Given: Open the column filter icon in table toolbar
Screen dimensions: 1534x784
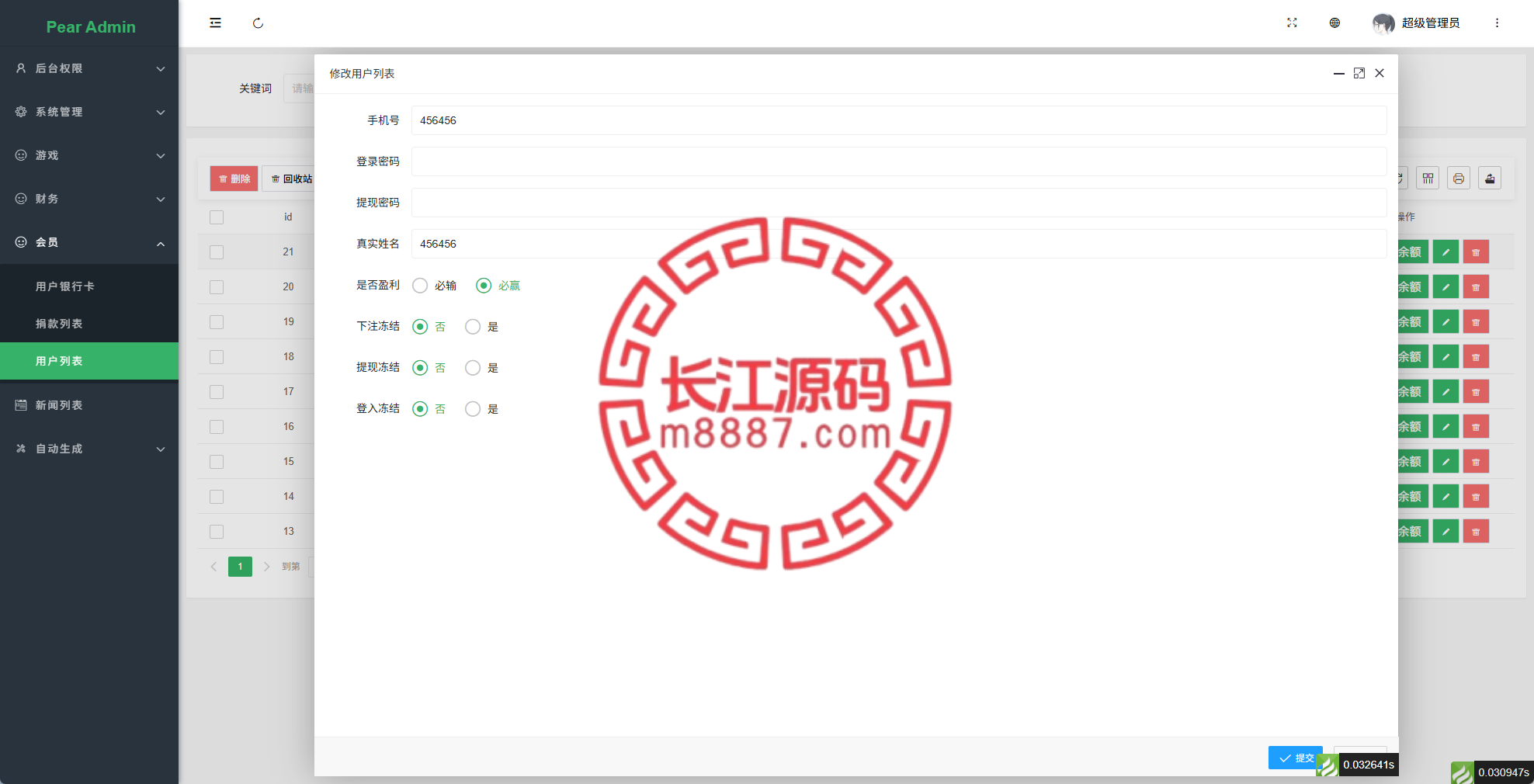Looking at the screenshot, I should point(1428,179).
